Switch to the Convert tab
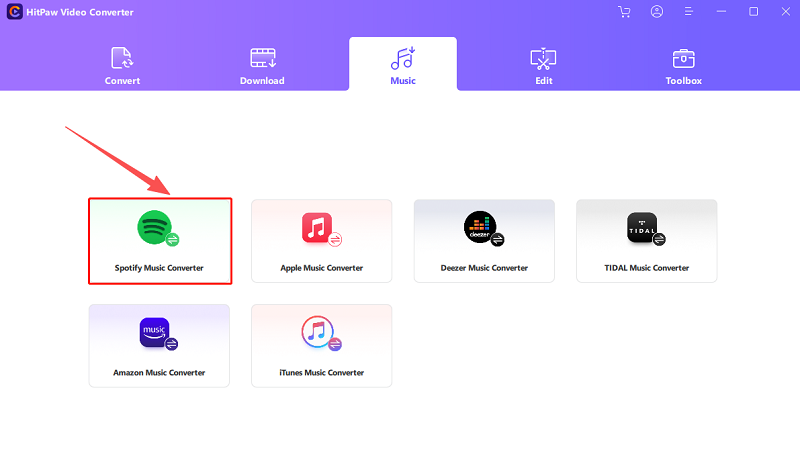Viewport: 800px width, 460px height. [x=122, y=65]
